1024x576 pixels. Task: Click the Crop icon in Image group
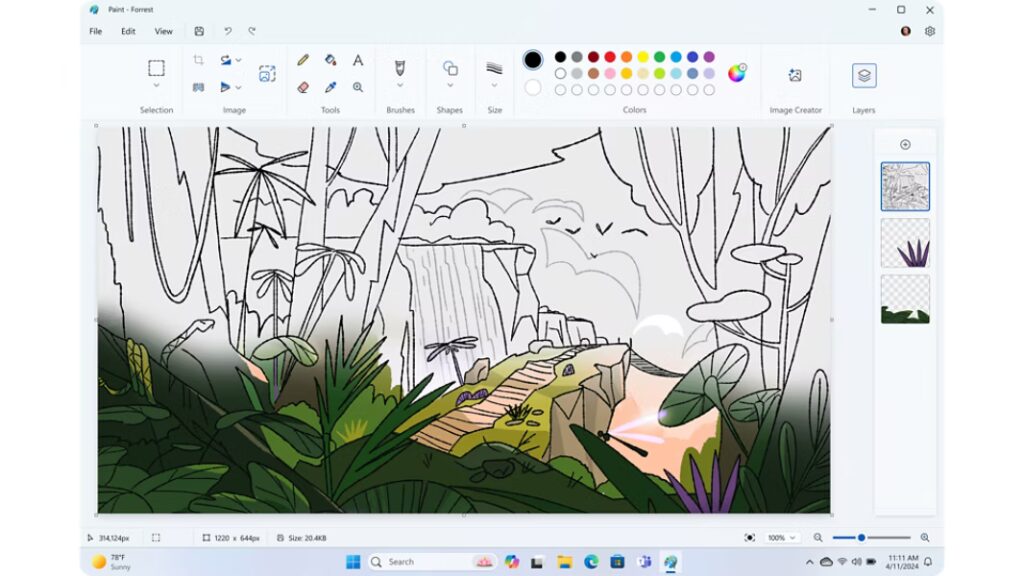[x=199, y=60]
